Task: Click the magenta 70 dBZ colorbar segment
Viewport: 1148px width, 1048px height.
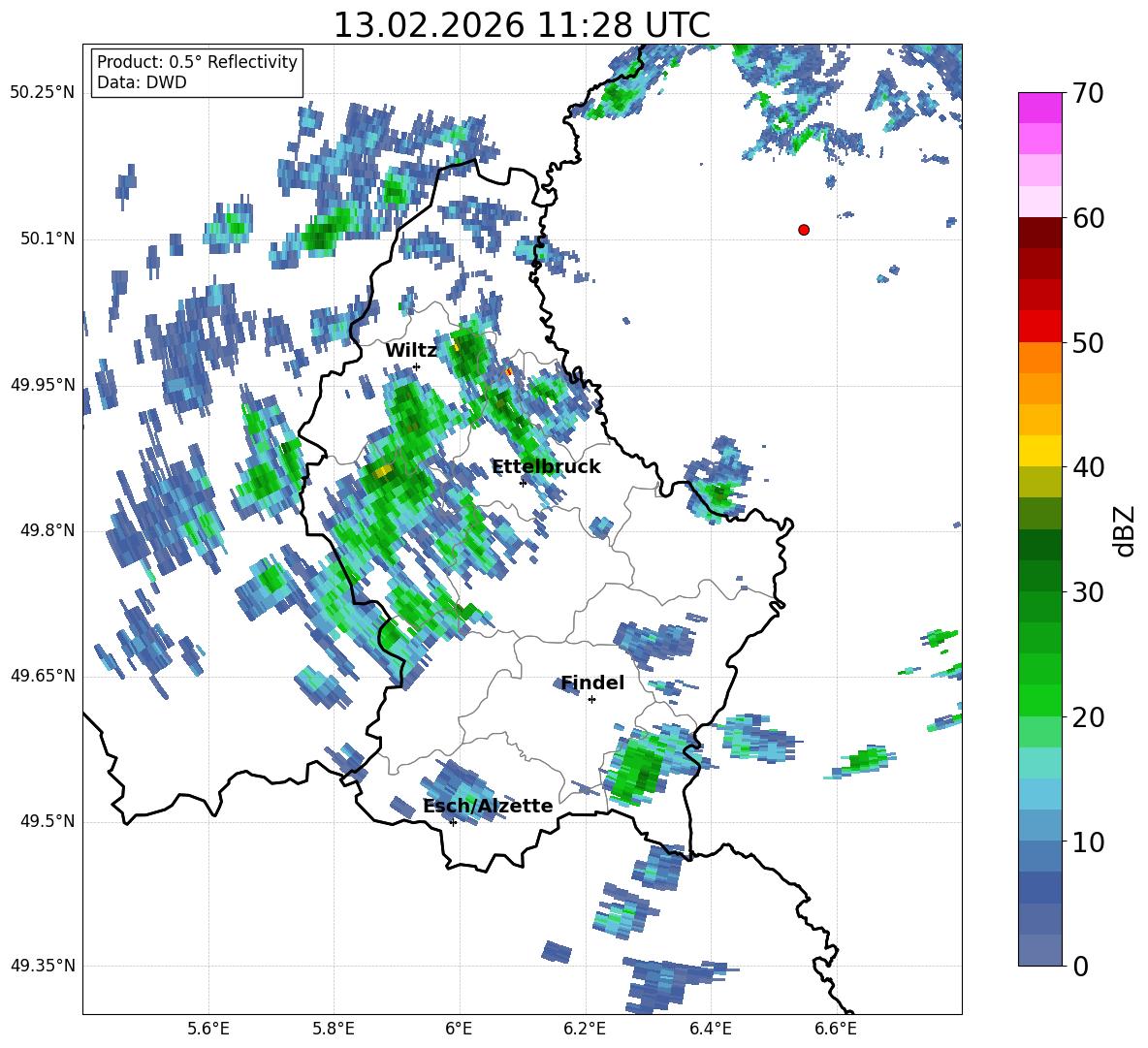Action: [1039, 108]
